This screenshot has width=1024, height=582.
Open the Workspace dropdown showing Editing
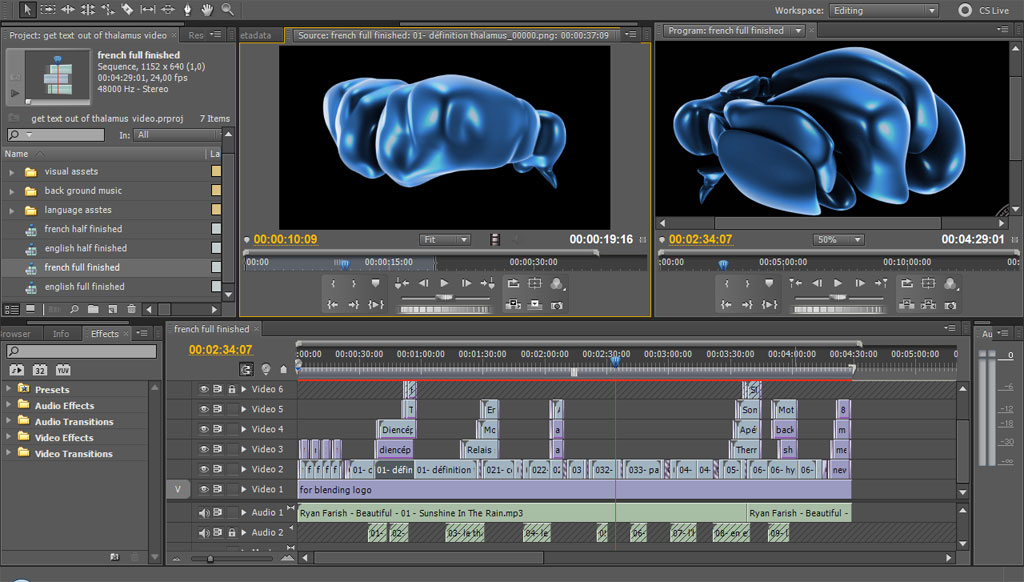click(x=884, y=10)
